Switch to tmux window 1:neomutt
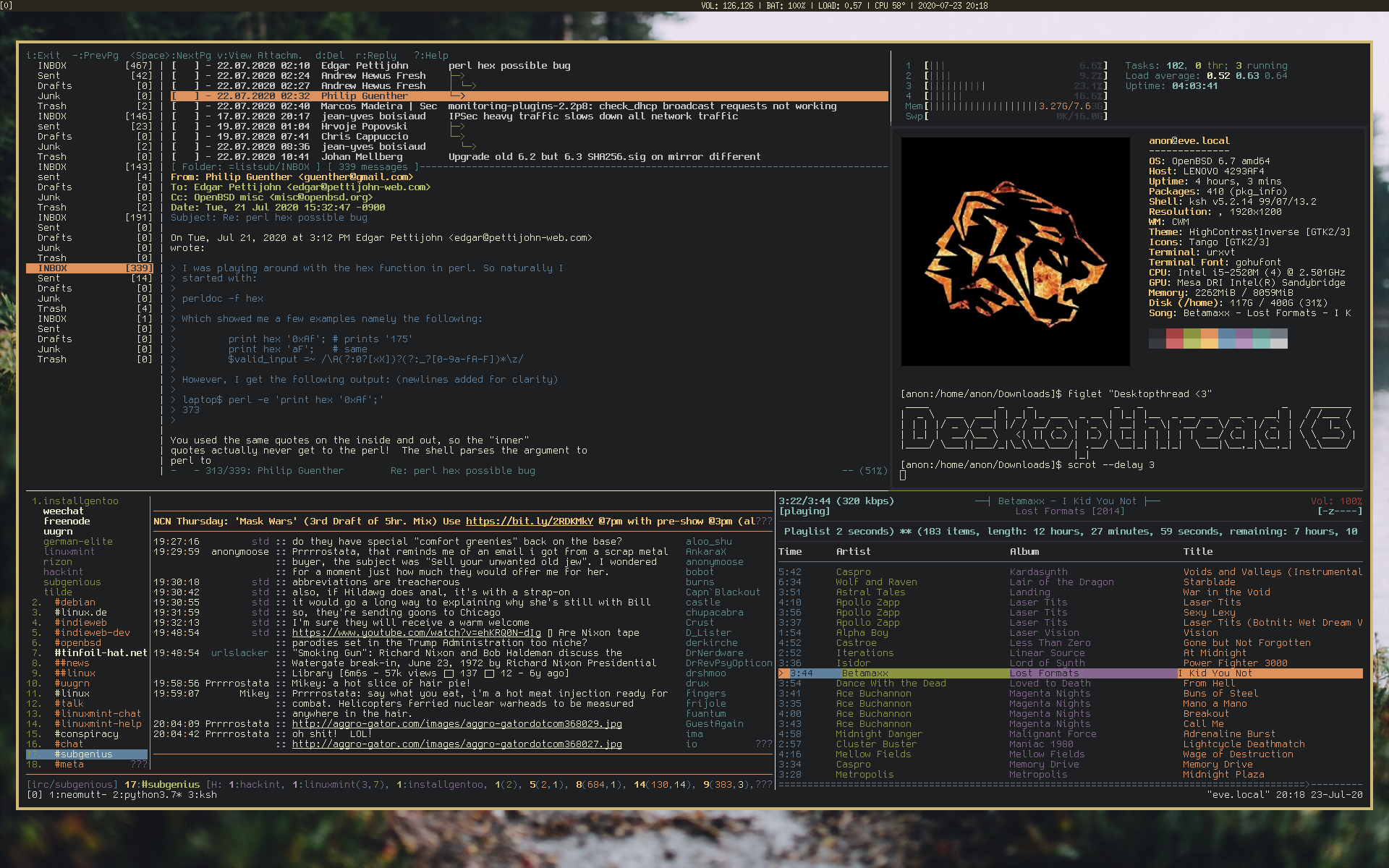Viewport: 1389px width, 868px height. [78, 794]
